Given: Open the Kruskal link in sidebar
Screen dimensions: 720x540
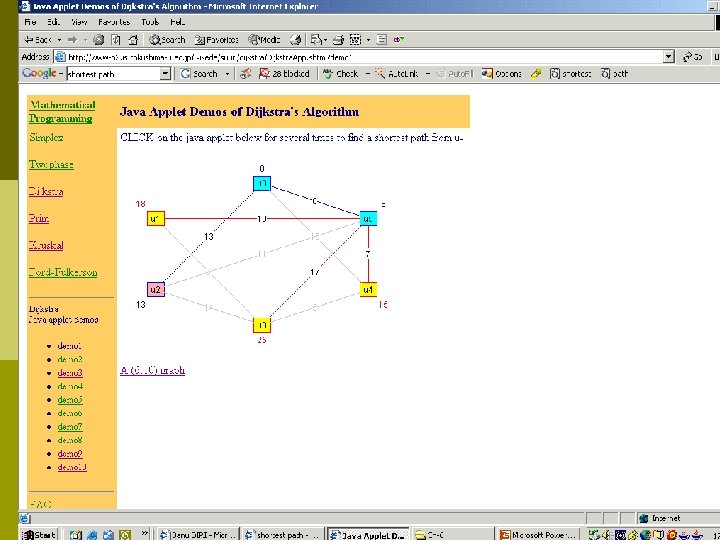Looking at the screenshot, I should click(46, 245).
